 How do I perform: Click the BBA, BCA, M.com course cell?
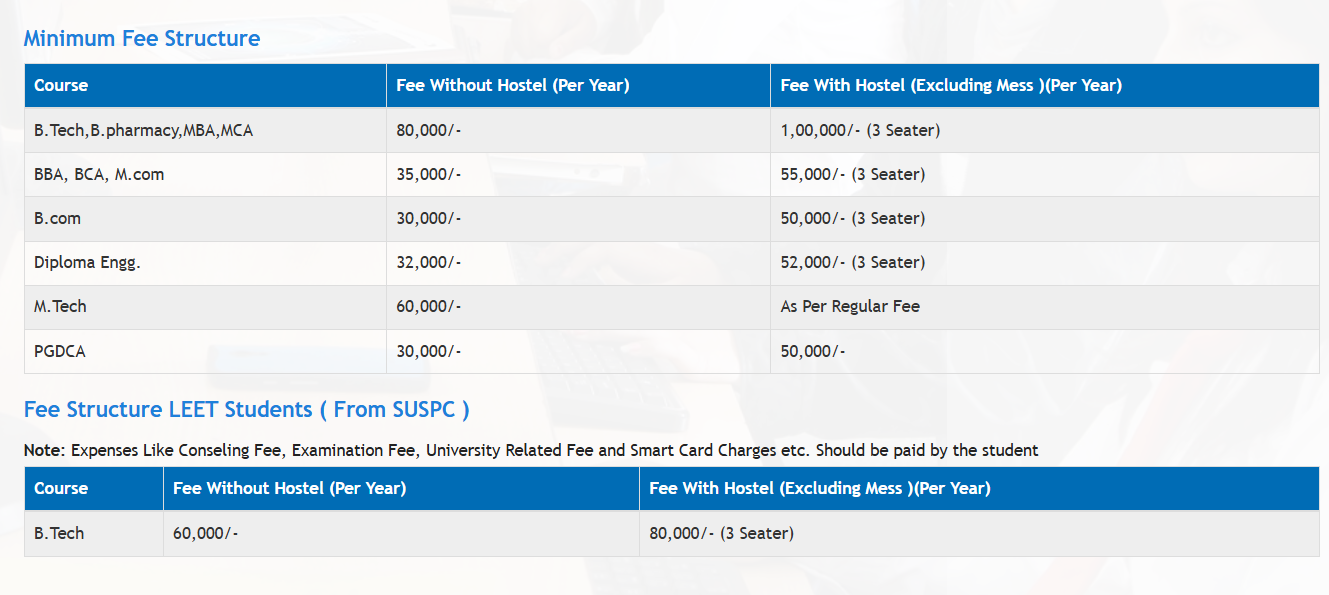coord(99,174)
